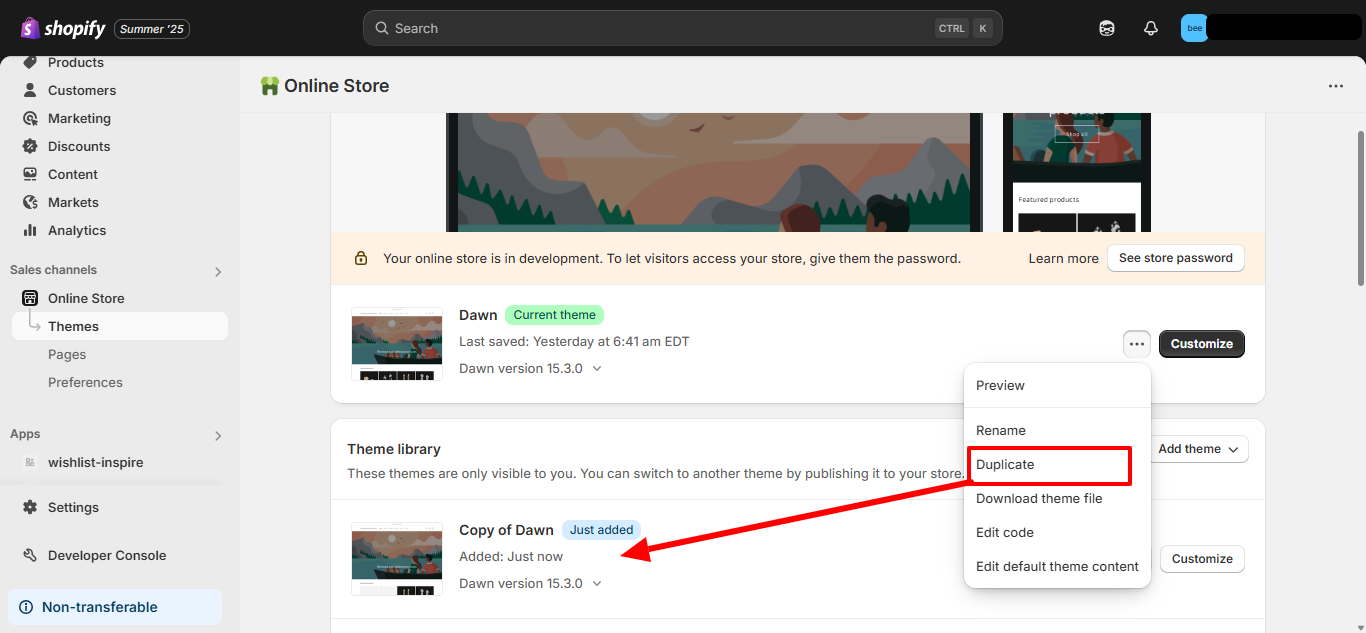Click the Discounts icon
Screen dimensions: 1366x633
click(x=29, y=146)
